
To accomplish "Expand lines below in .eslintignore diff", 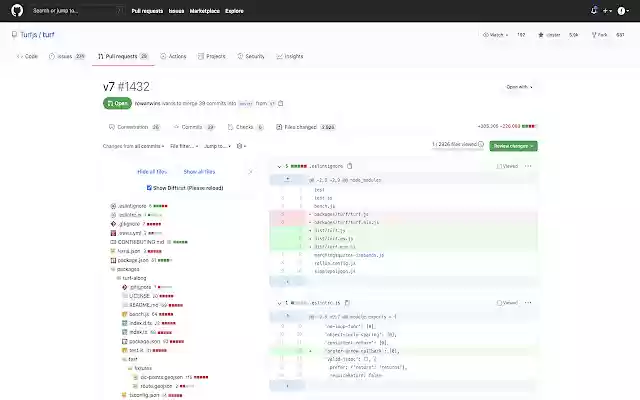I will pos(287,282).
